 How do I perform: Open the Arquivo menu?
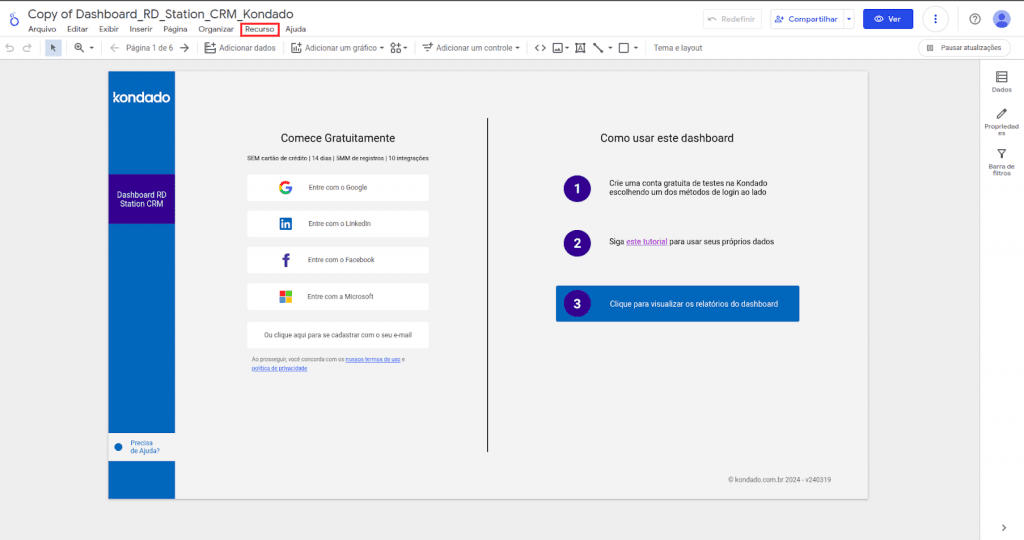[42, 29]
